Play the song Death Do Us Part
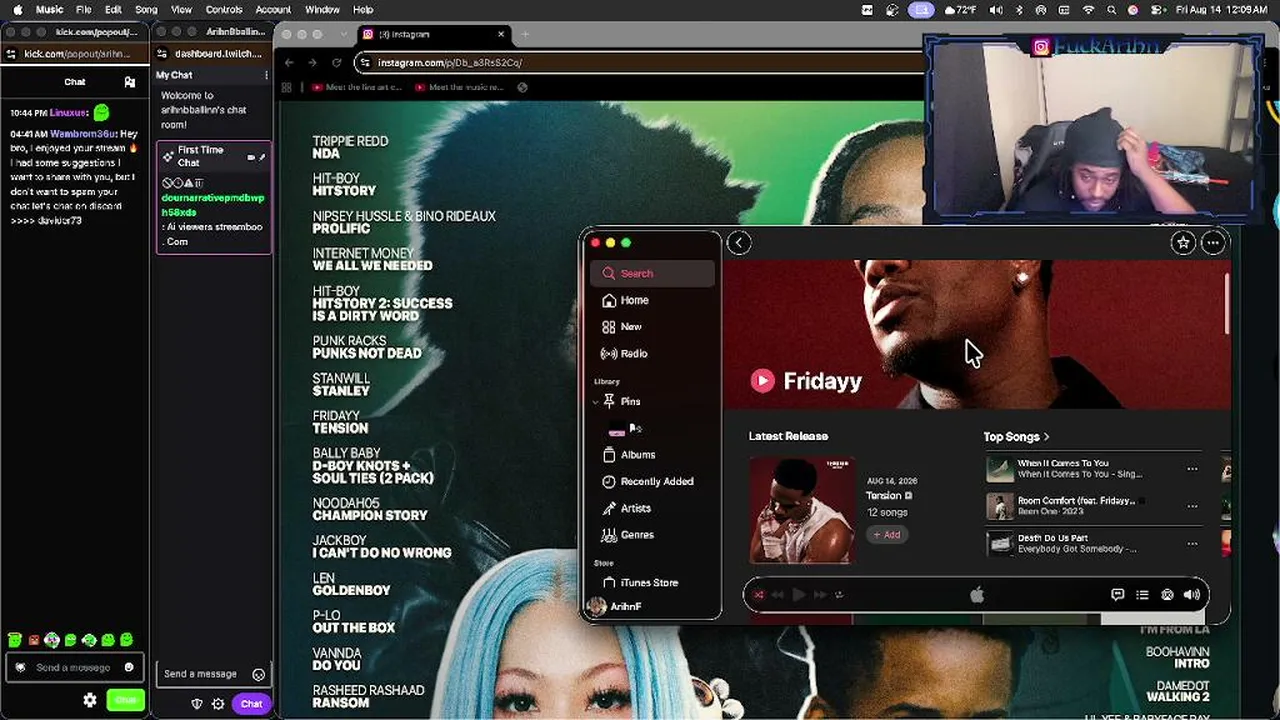 (1000, 544)
